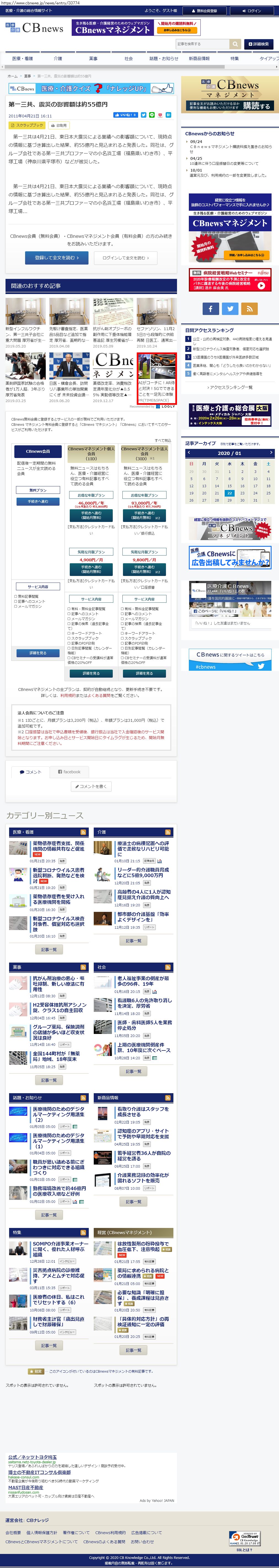The image size is (279, 1568).
Task: Click the スクラップブック button
Action: click(x=27, y=125)
